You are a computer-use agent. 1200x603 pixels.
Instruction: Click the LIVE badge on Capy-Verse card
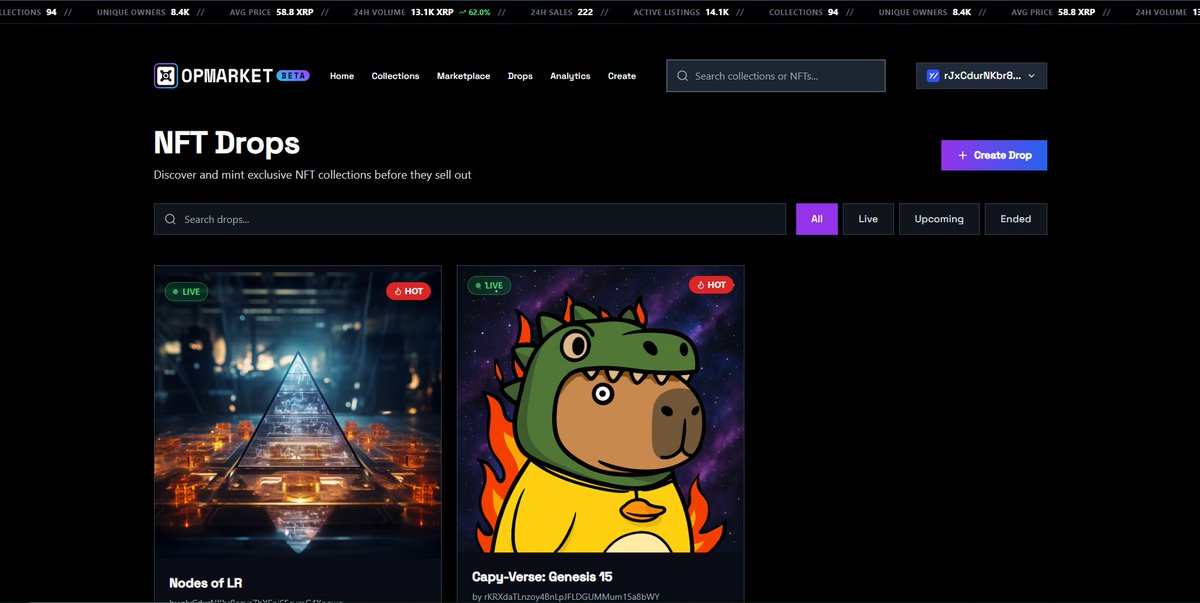tap(489, 285)
